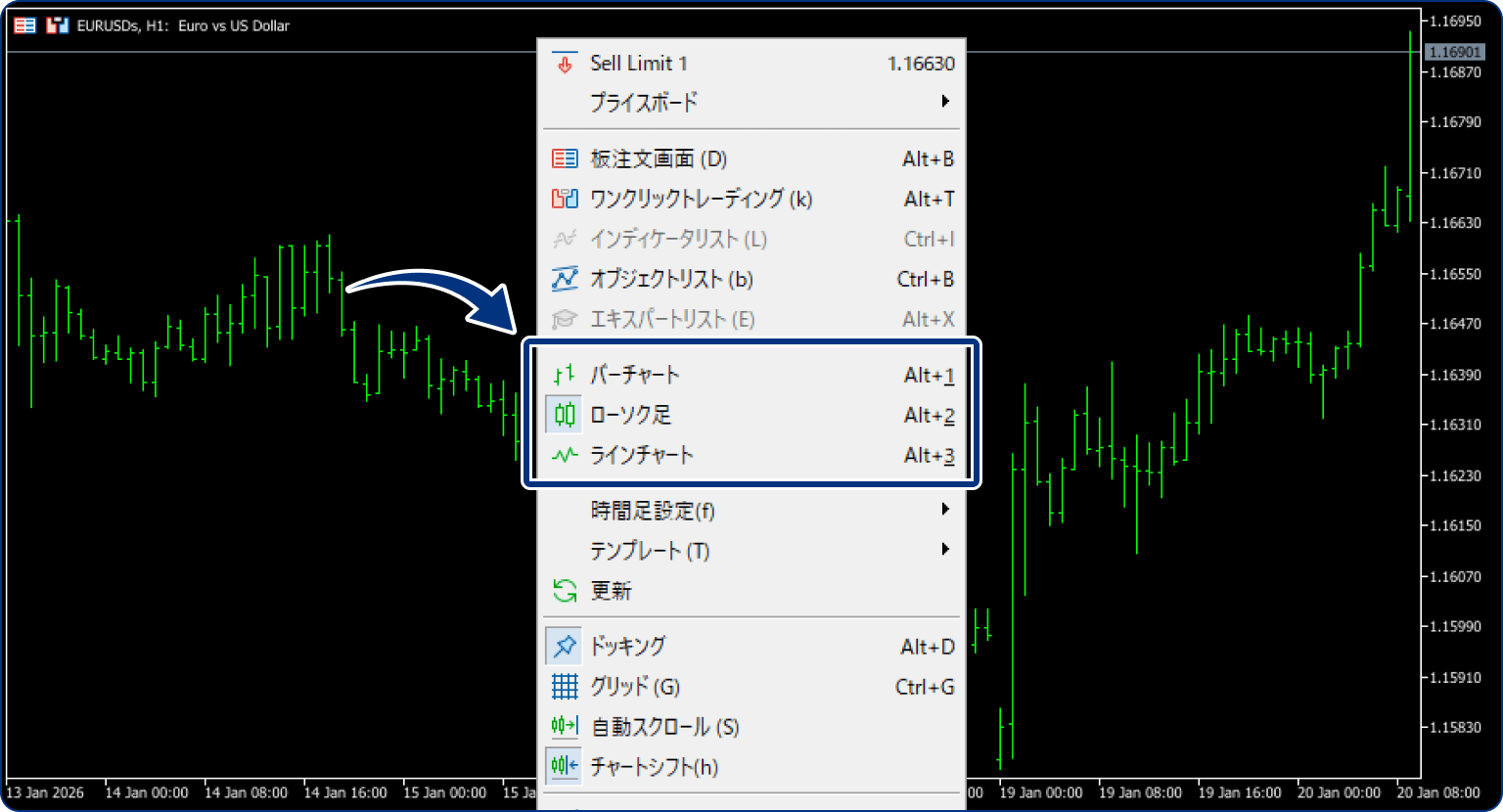The height and width of the screenshot is (812, 1503).
Task: Click the refresh (更新) icon
Action: [564, 591]
